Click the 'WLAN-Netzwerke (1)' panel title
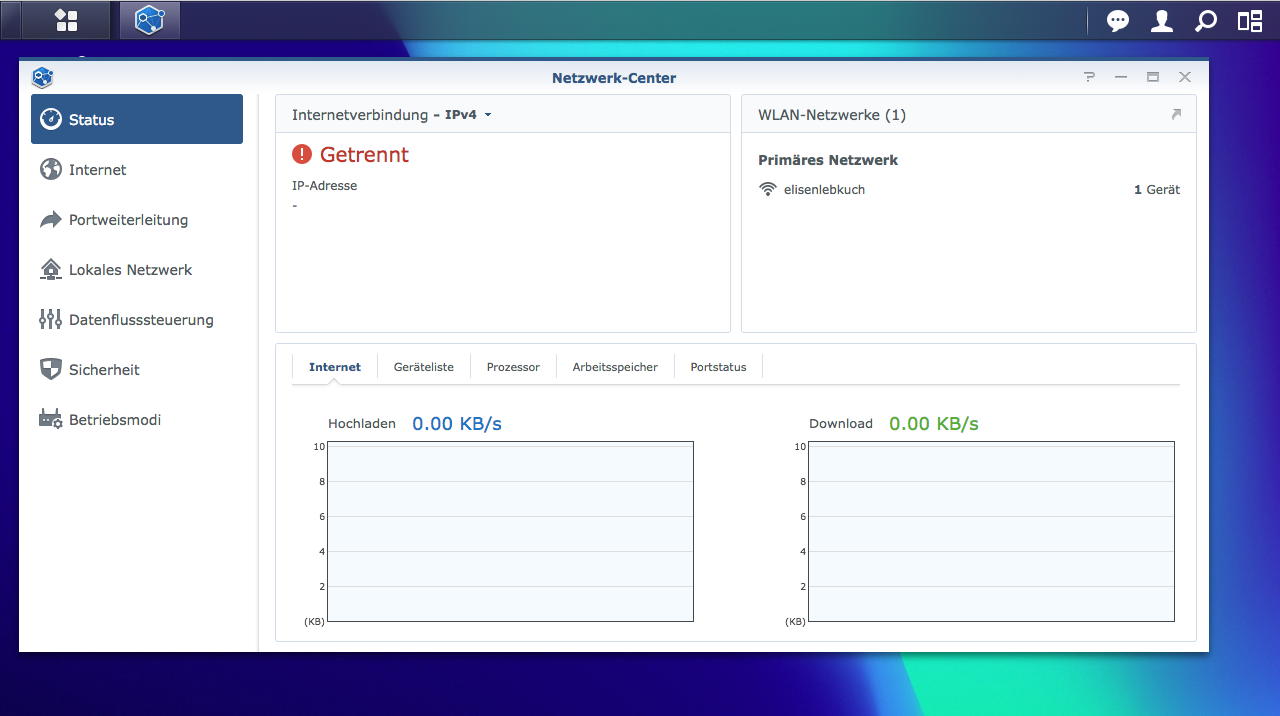This screenshot has width=1280, height=716. 832,115
